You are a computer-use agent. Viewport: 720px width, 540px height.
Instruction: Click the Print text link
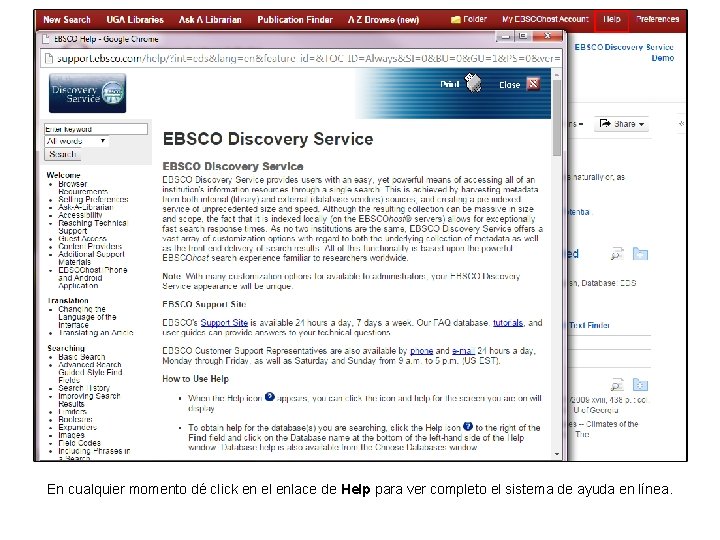click(x=450, y=84)
